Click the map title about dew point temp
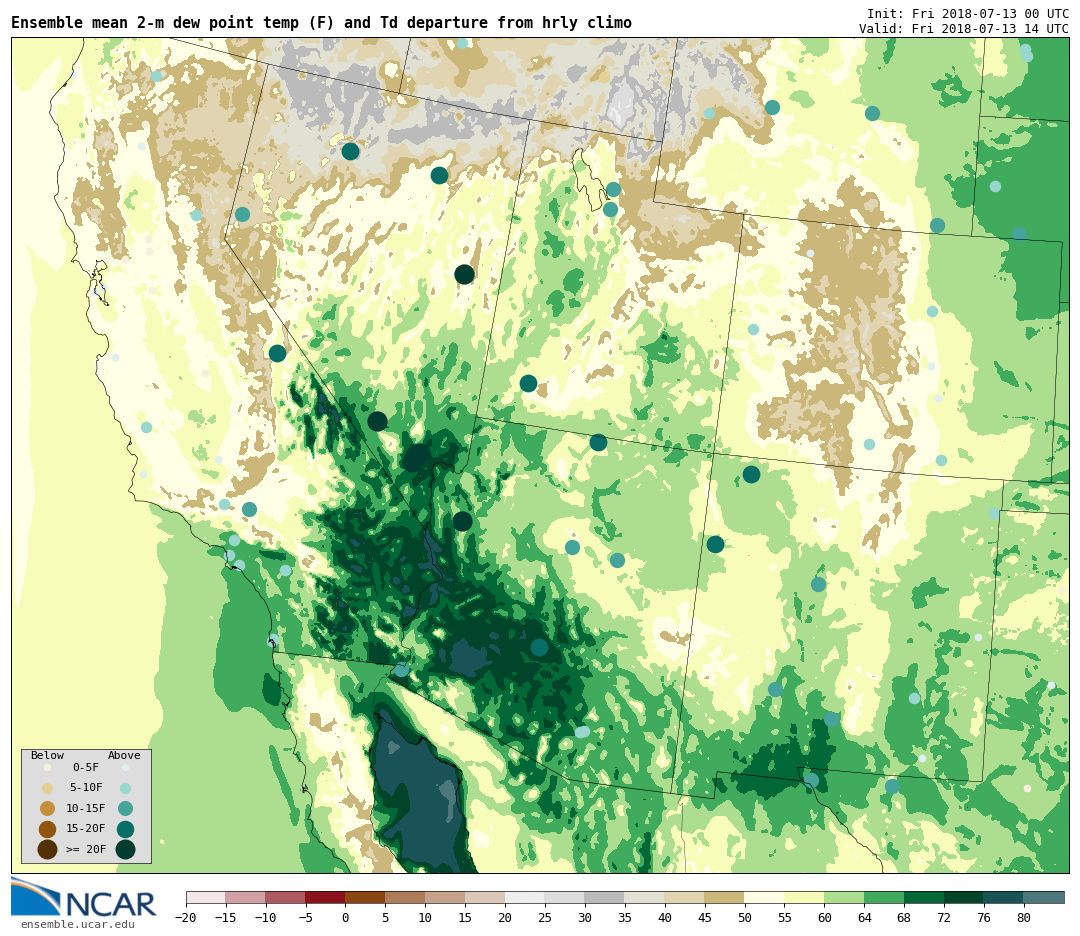The image size is (1080, 936). click(322, 23)
